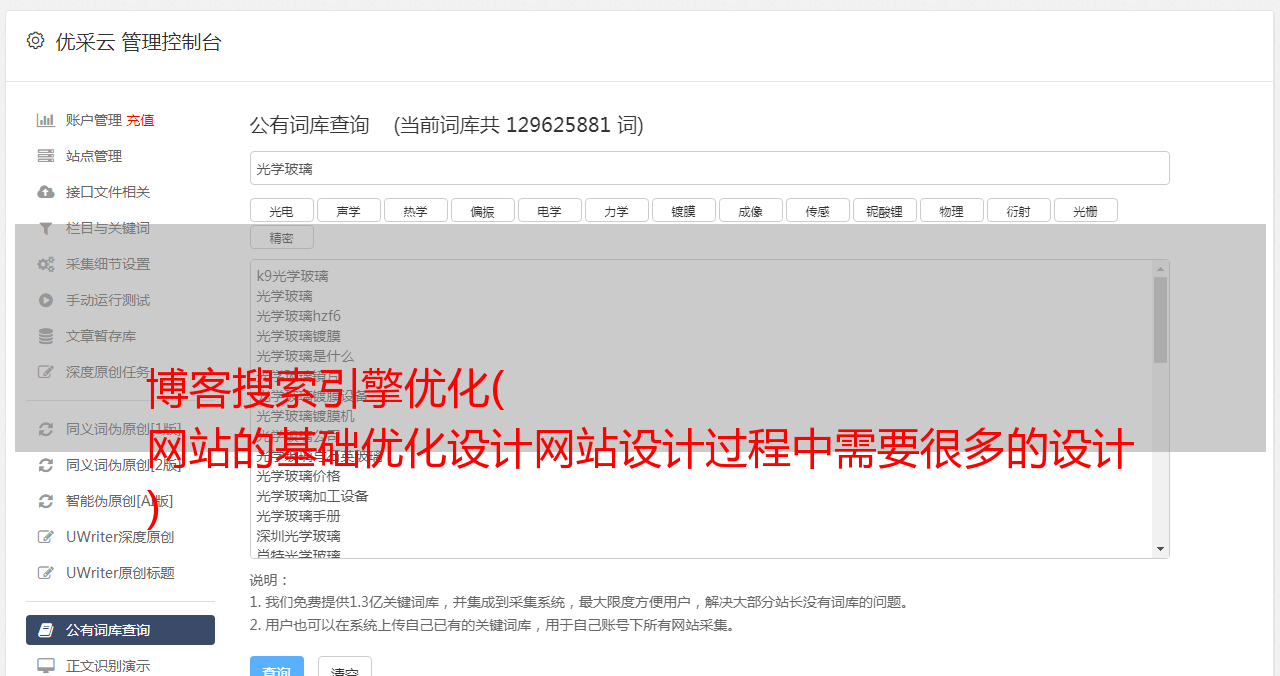The image size is (1280, 676).
Task: Open 正文识别演示 via its monitor icon
Action: click(x=46, y=666)
